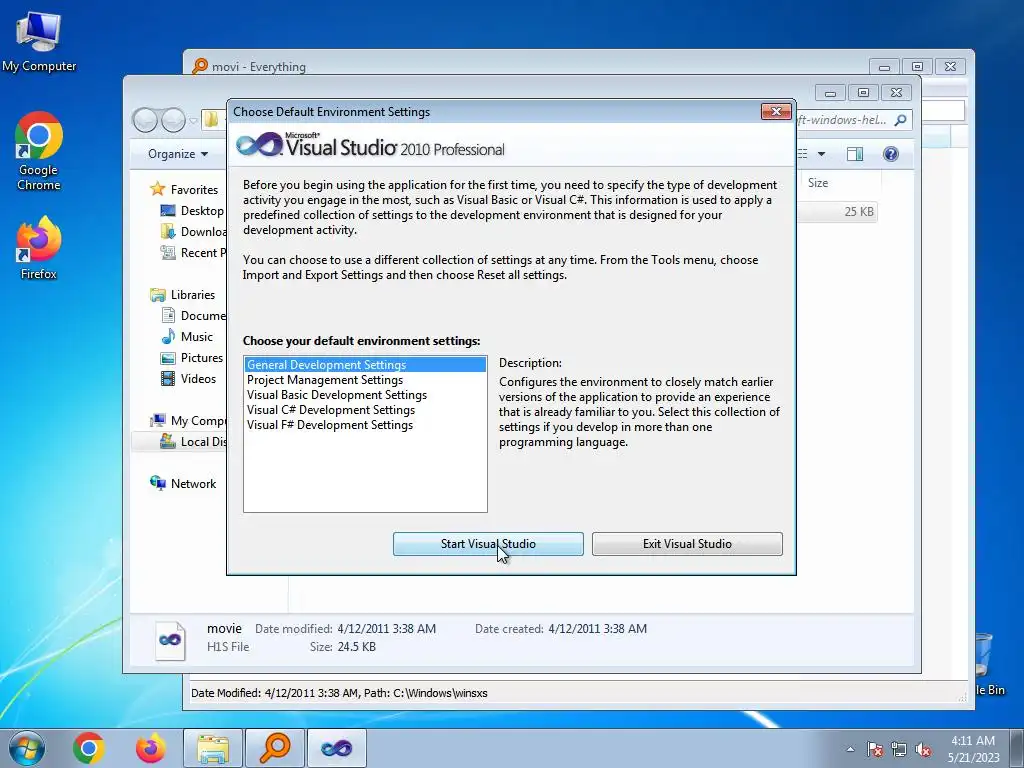The image size is (1024, 768).
Task: Launch Firefox from the taskbar
Action: click(x=150, y=748)
